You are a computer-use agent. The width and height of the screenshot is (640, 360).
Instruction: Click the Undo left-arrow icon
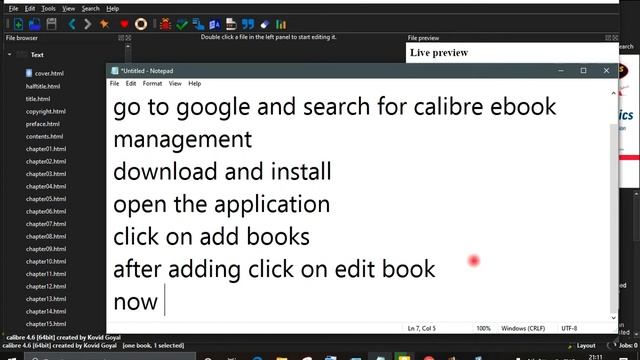tap(72, 24)
